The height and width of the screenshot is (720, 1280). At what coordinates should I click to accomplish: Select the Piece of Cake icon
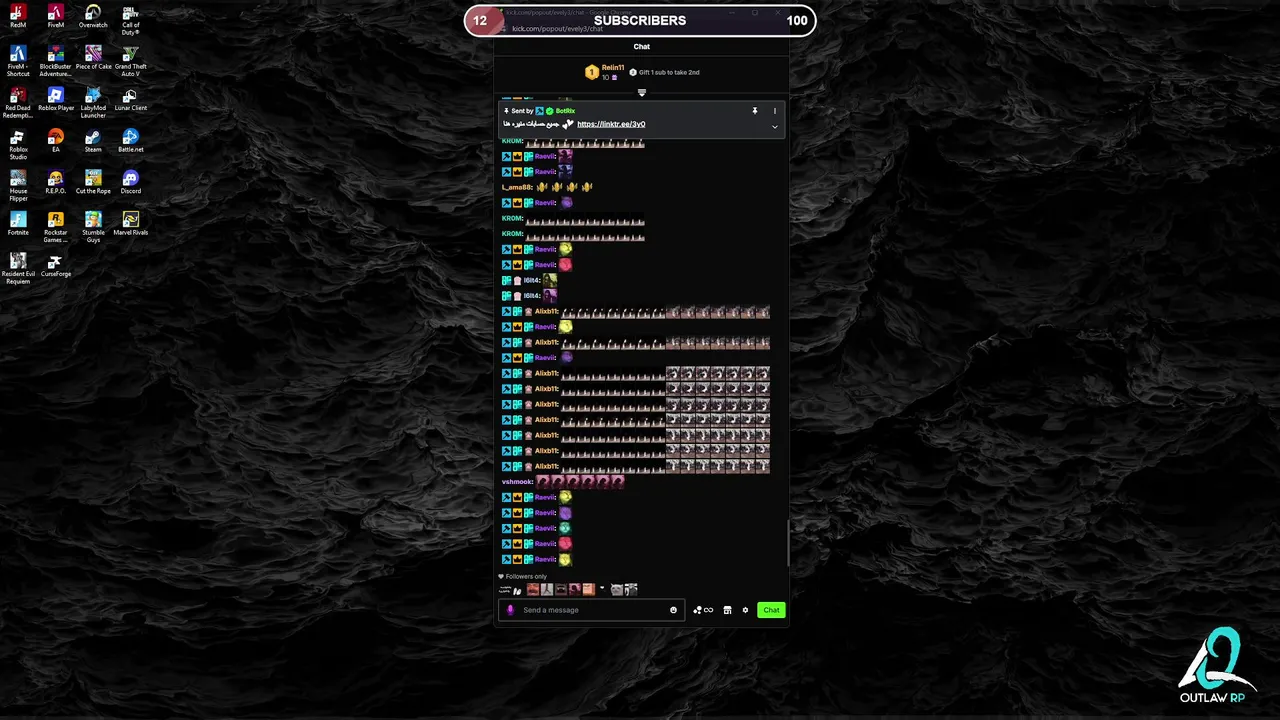pos(93,58)
